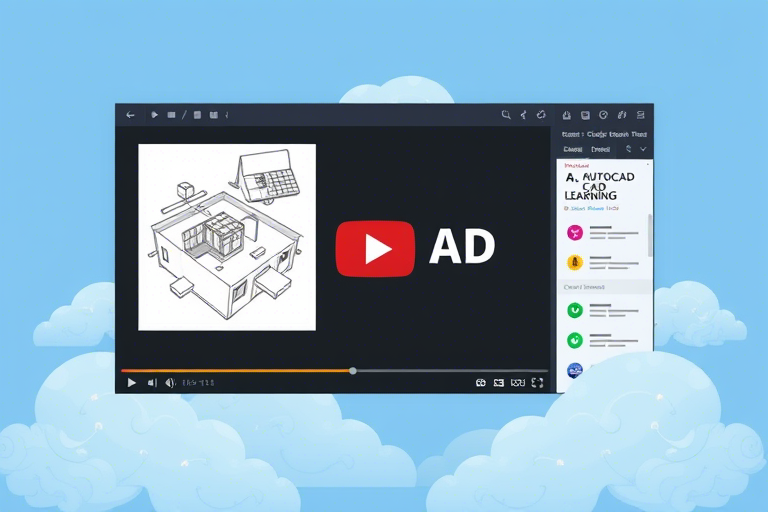Click the video timestamp display

pyautogui.click(x=198, y=383)
